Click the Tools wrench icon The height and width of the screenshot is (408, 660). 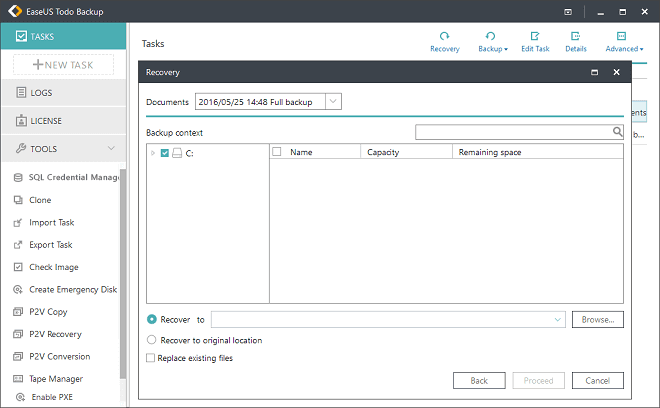pyautogui.click(x=21, y=148)
